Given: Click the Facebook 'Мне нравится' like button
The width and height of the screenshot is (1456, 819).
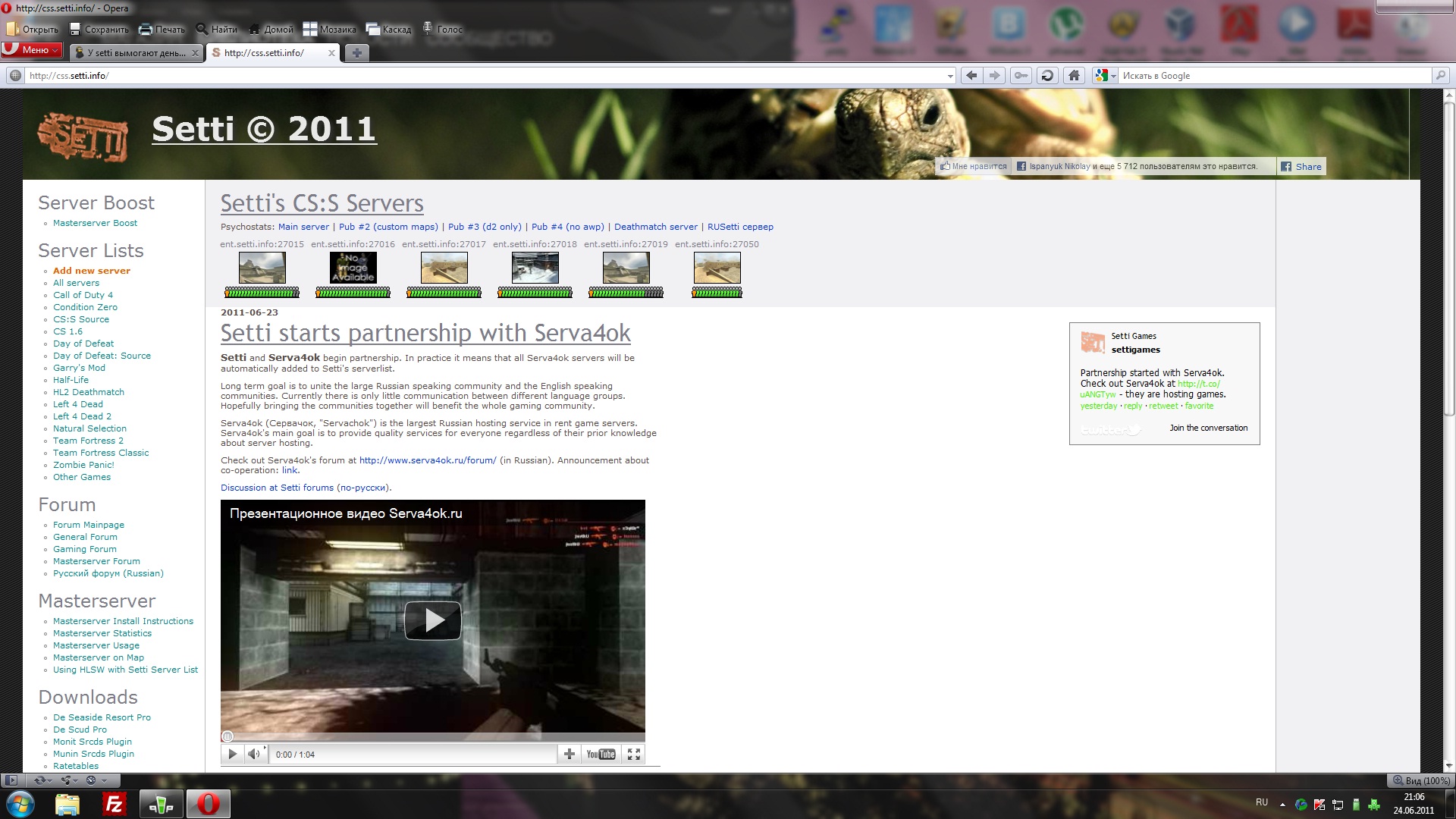Looking at the screenshot, I should pyautogui.click(x=974, y=167).
